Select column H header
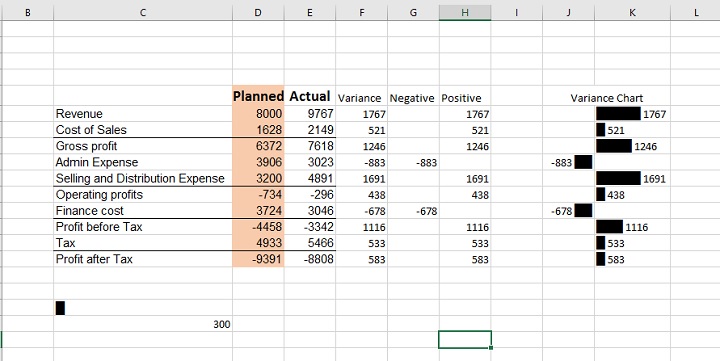 (465, 13)
